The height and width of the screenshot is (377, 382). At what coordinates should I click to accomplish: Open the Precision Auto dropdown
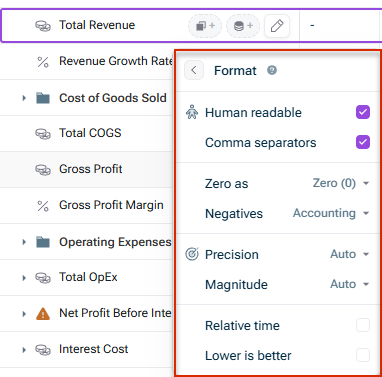350,254
